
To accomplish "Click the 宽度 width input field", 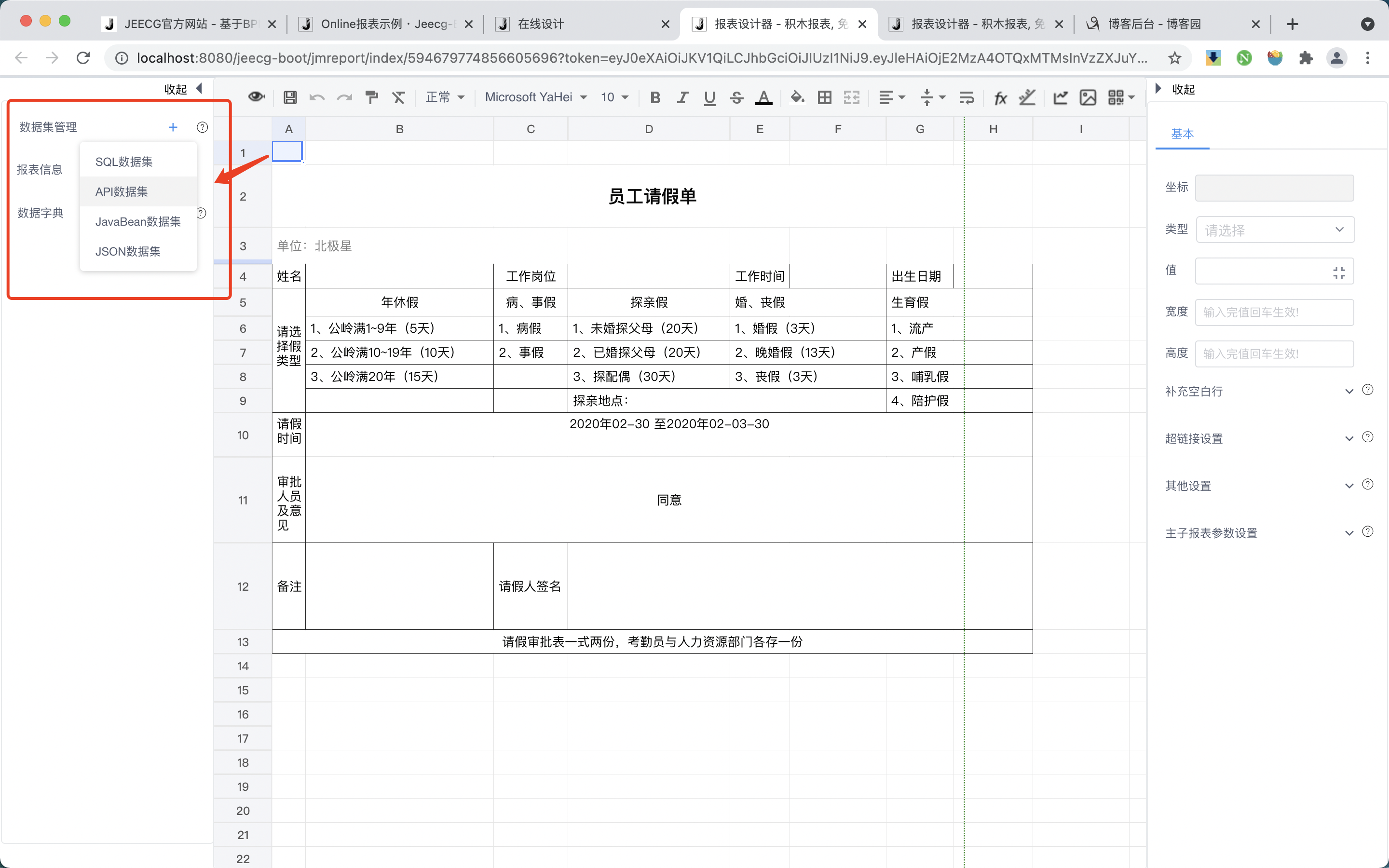I will (x=1274, y=312).
